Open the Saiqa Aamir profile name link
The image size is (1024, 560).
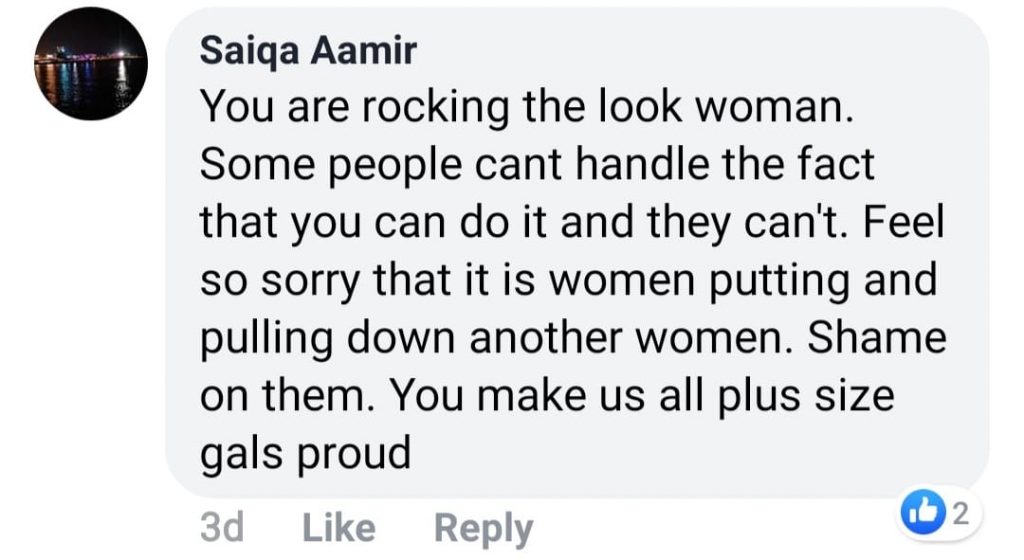point(308,50)
